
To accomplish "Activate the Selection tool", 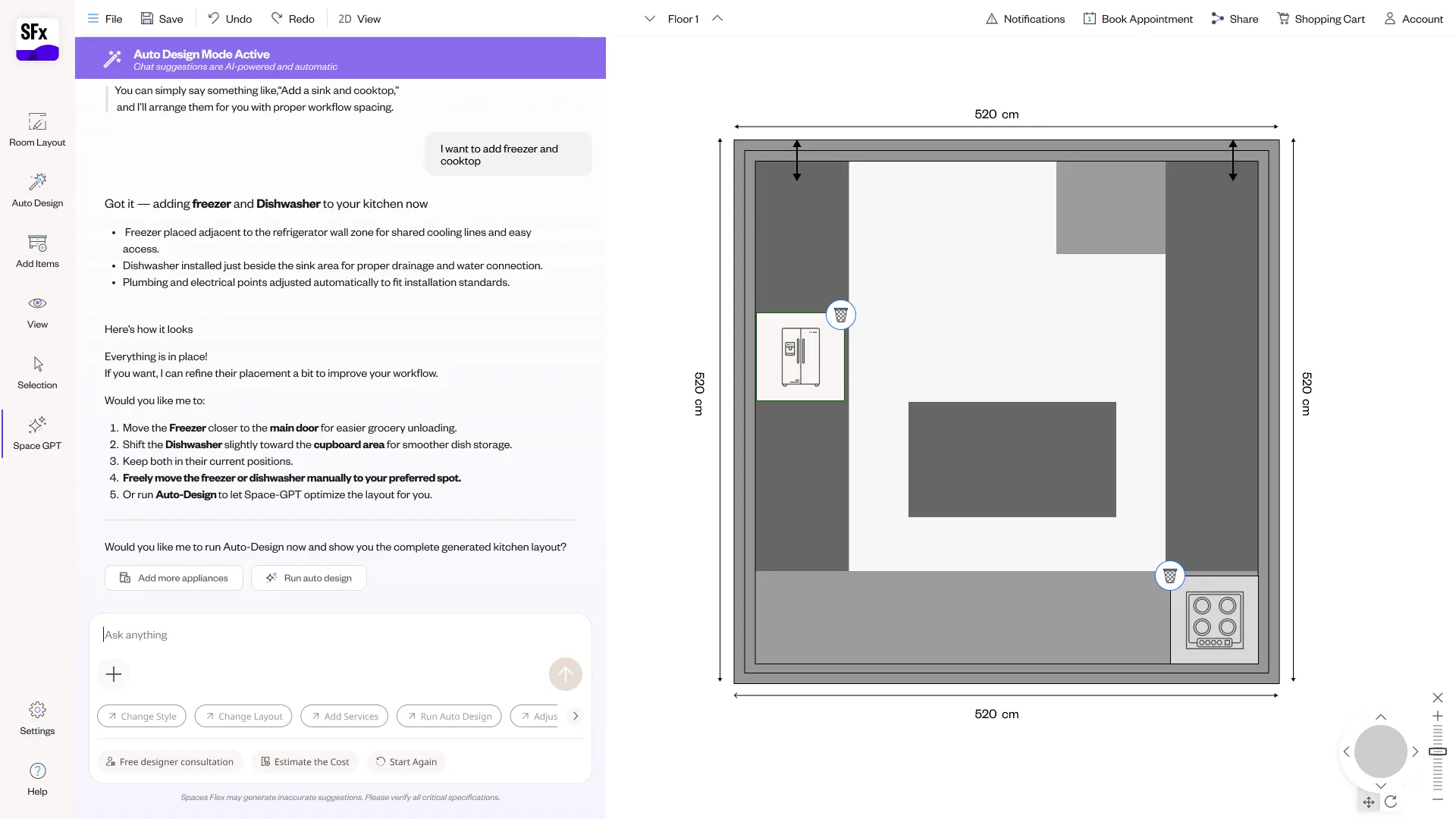I will [37, 372].
